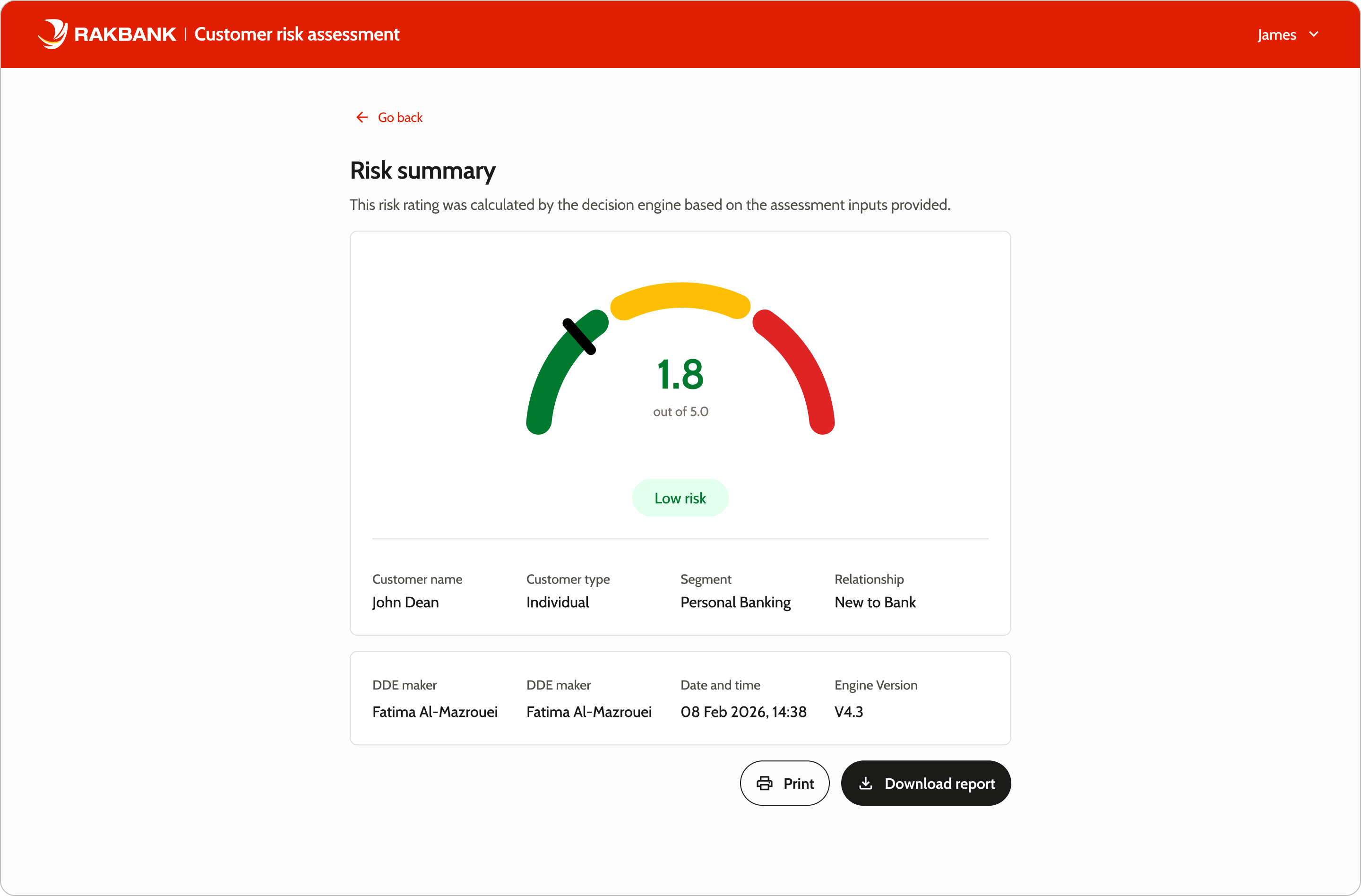Click the Relationship label
Screen dimensions: 1361x896
(x=869, y=579)
